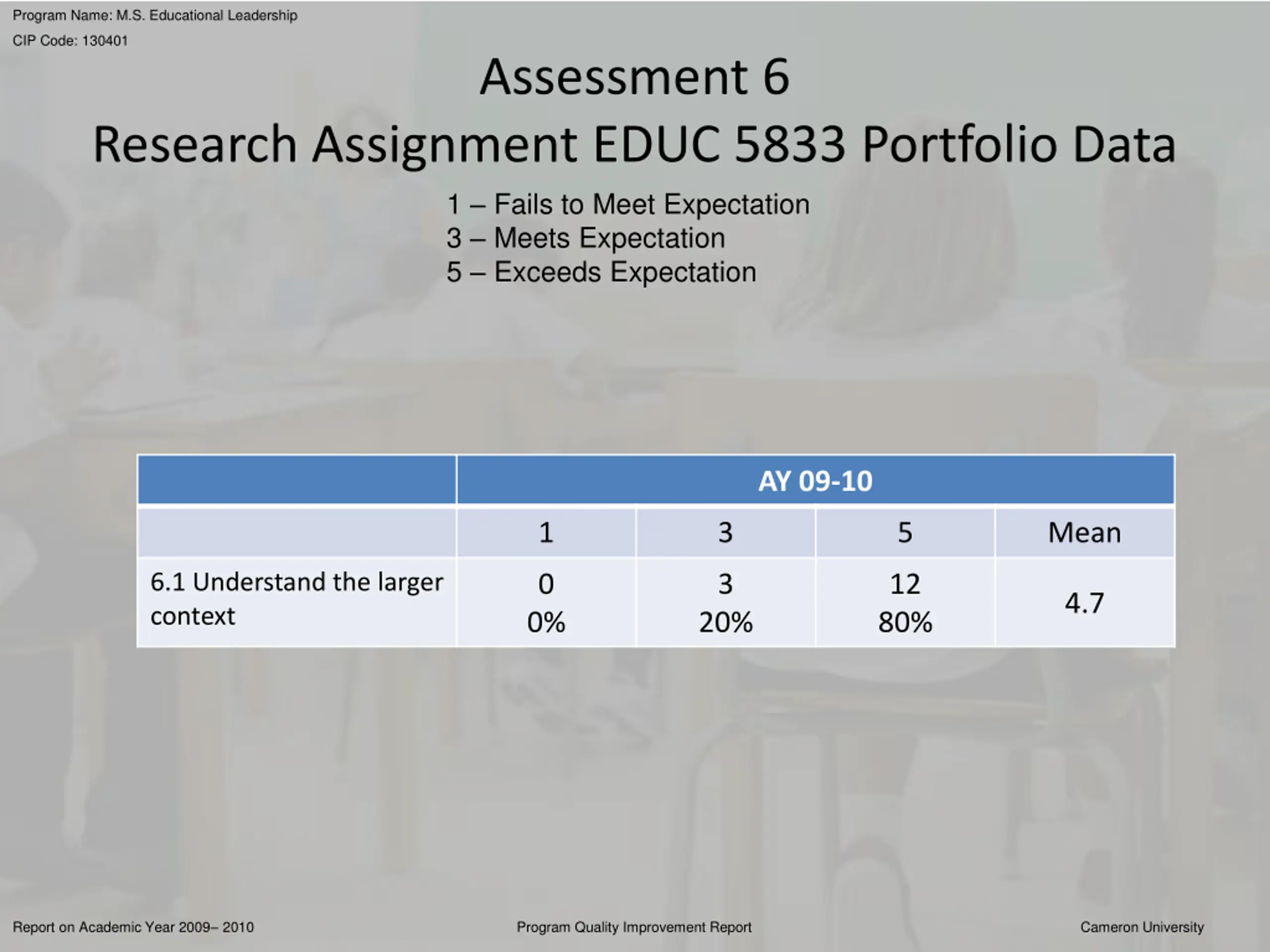This screenshot has height=952, width=1270.
Task: Click the 'Cameron University' footer text
Action: [1142, 927]
